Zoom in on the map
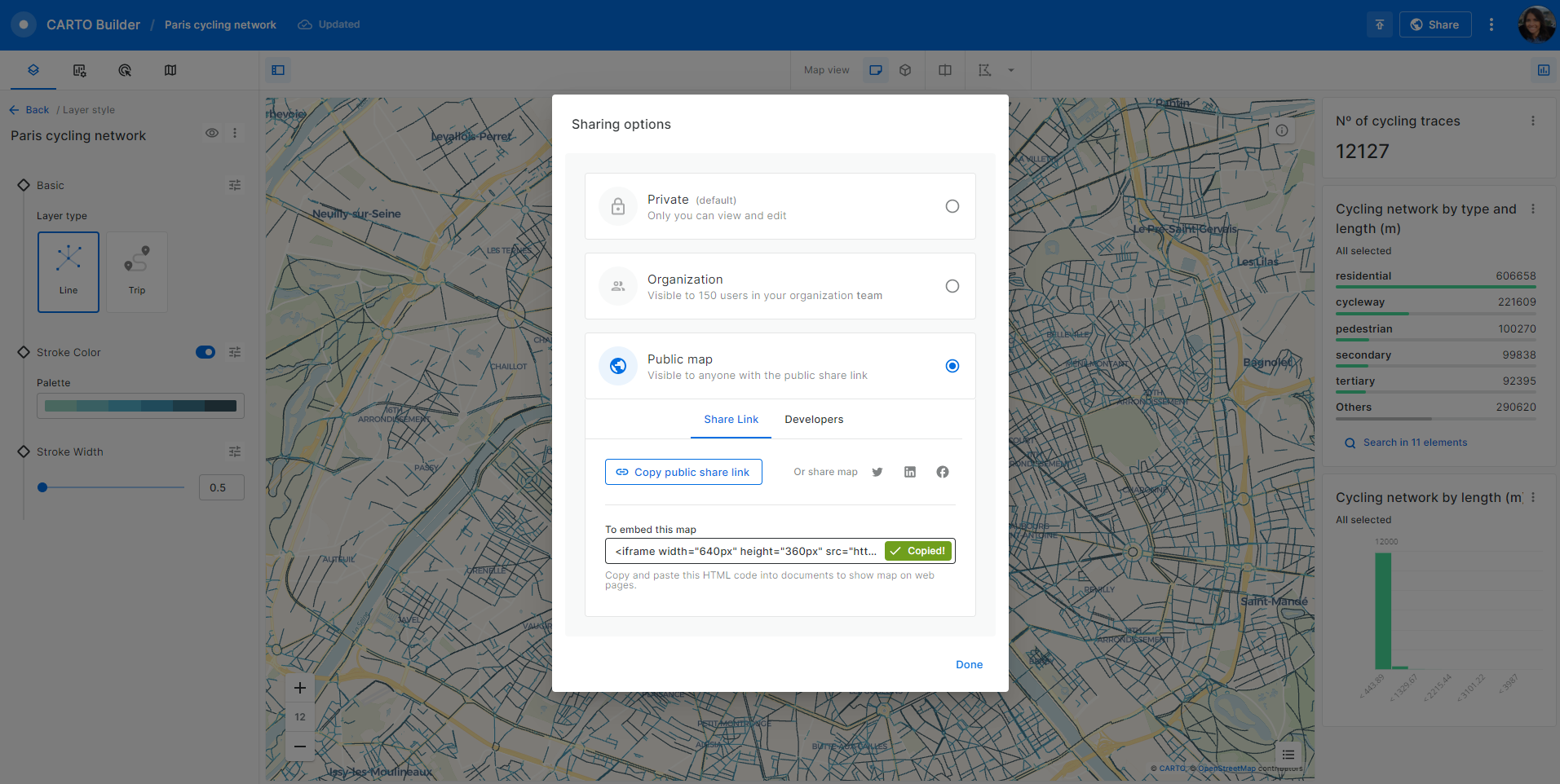The height and width of the screenshot is (784, 1560). tap(300, 688)
